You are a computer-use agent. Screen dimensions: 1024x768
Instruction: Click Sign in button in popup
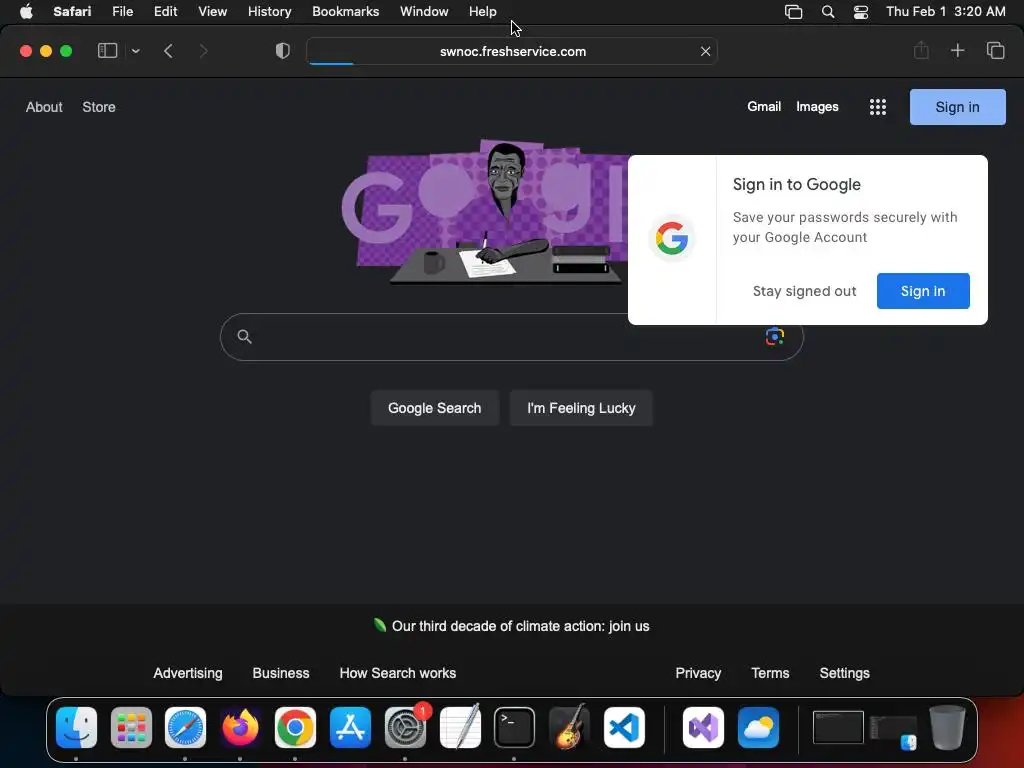pyautogui.click(x=923, y=291)
